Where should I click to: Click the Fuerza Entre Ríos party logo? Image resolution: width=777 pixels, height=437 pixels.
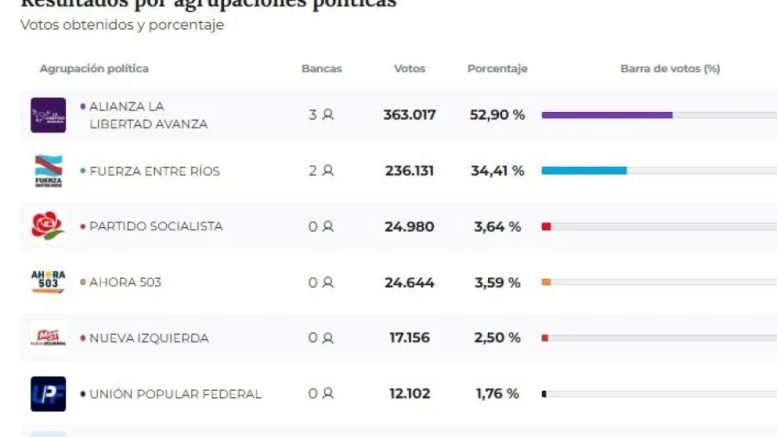point(48,171)
